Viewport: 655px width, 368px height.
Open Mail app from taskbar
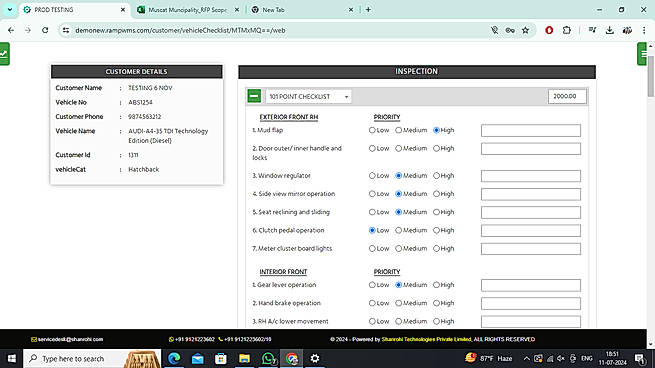pyautogui.click(x=198, y=358)
